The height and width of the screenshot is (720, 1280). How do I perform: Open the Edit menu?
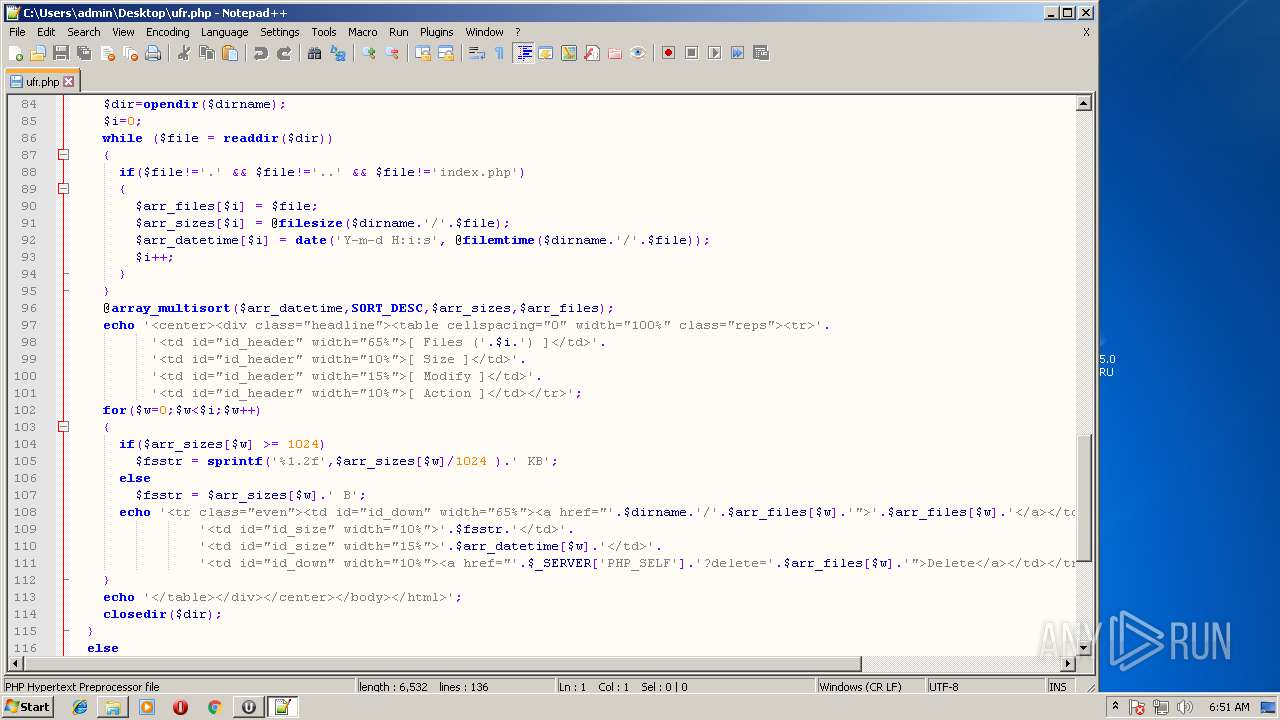(46, 32)
